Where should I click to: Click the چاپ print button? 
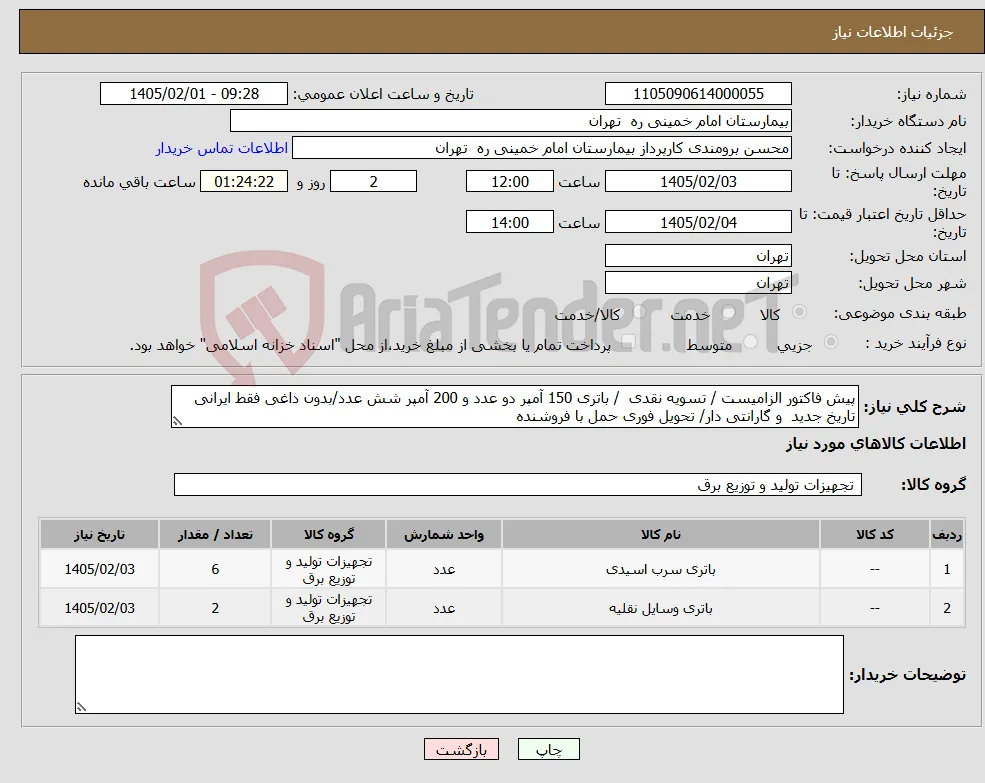[548, 749]
